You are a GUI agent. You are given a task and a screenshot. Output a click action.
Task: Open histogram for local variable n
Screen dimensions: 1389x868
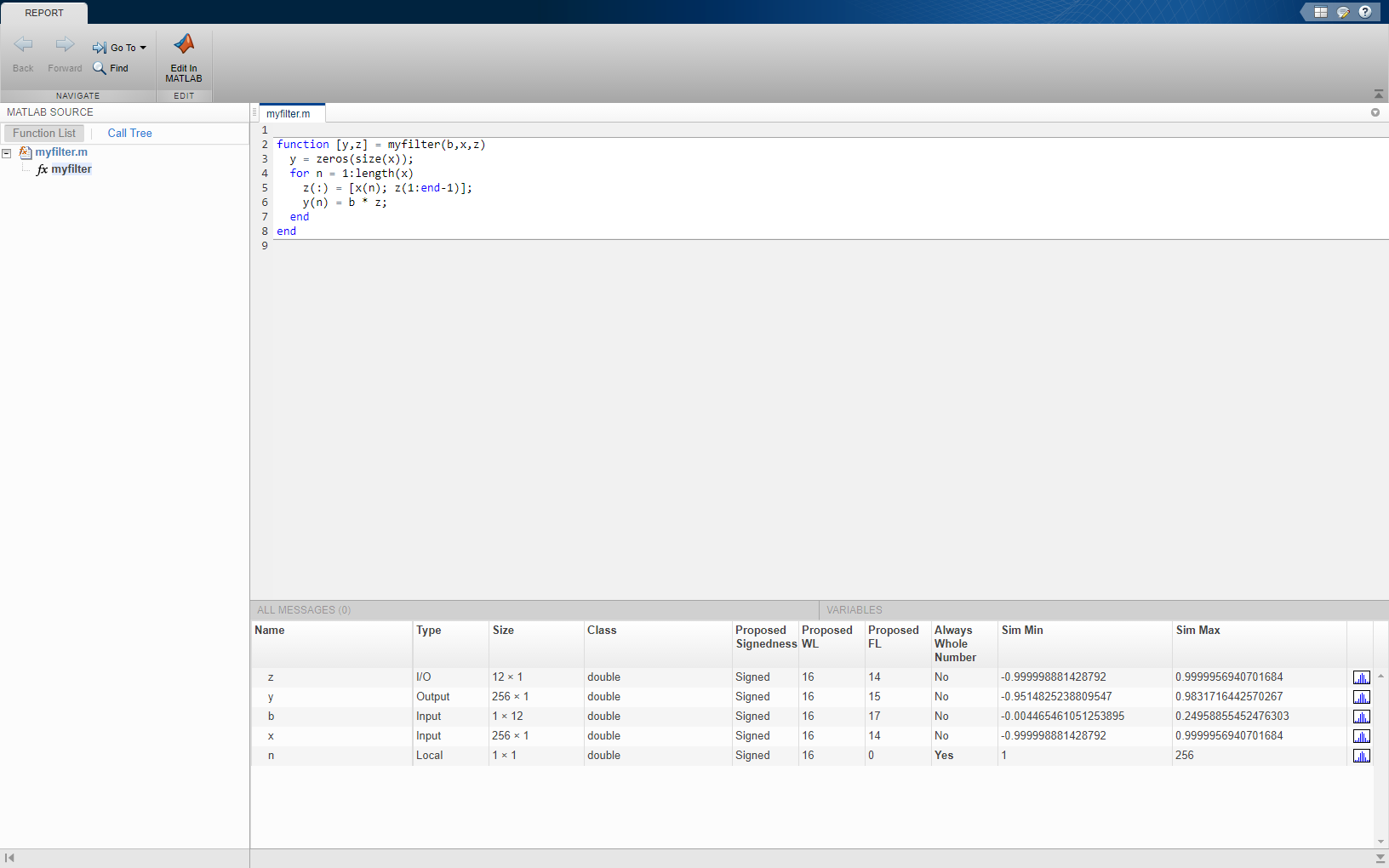click(1361, 756)
